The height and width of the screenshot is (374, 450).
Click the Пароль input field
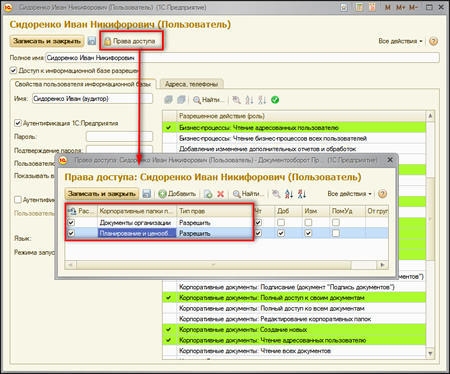(x=119, y=137)
